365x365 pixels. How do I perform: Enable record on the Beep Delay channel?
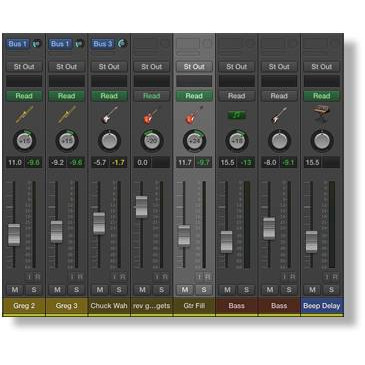click(335, 276)
